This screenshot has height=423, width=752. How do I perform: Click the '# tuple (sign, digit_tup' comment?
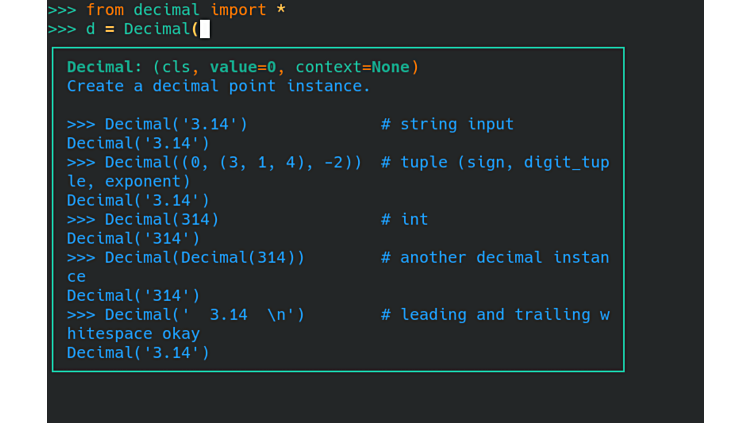[495, 162]
